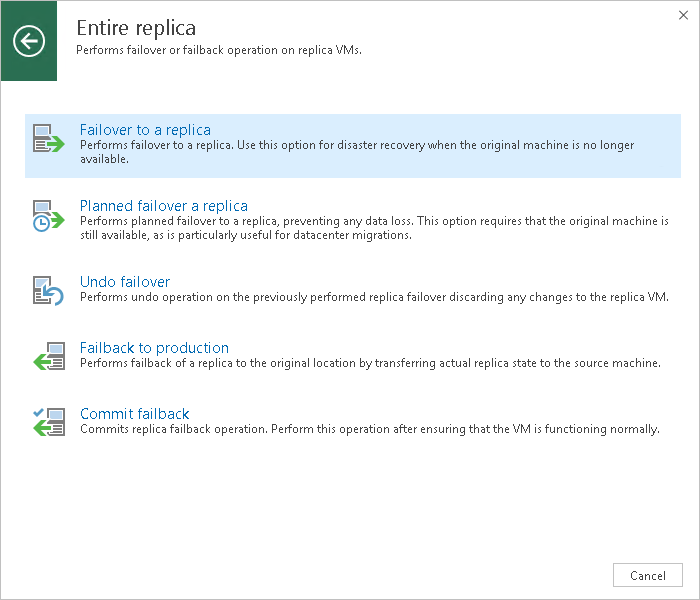Image resolution: width=700 pixels, height=600 pixels.
Task: Choose the Undo failover link
Action: [x=125, y=282]
